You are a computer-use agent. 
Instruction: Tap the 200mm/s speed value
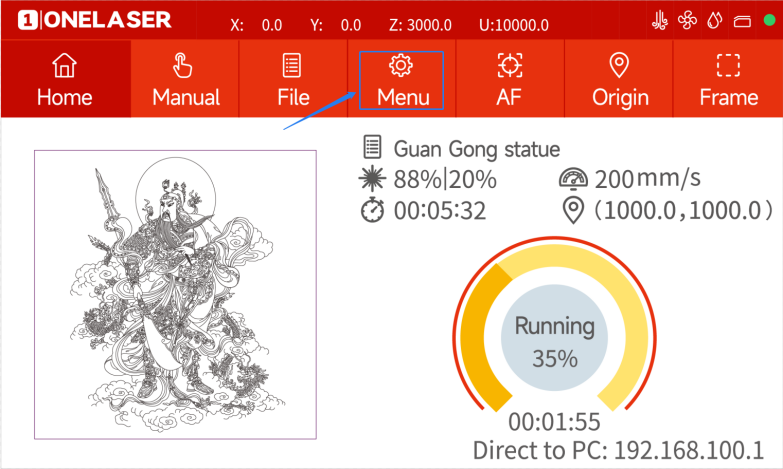647,178
